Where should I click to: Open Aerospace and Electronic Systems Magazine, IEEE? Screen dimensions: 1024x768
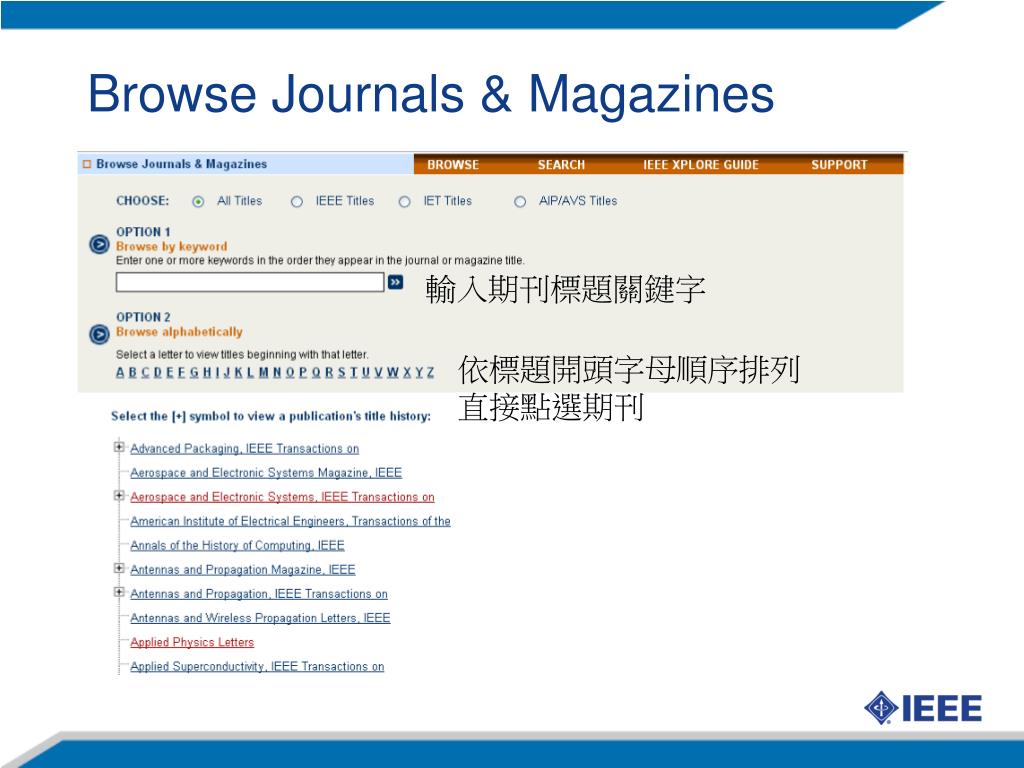point(266,473)
